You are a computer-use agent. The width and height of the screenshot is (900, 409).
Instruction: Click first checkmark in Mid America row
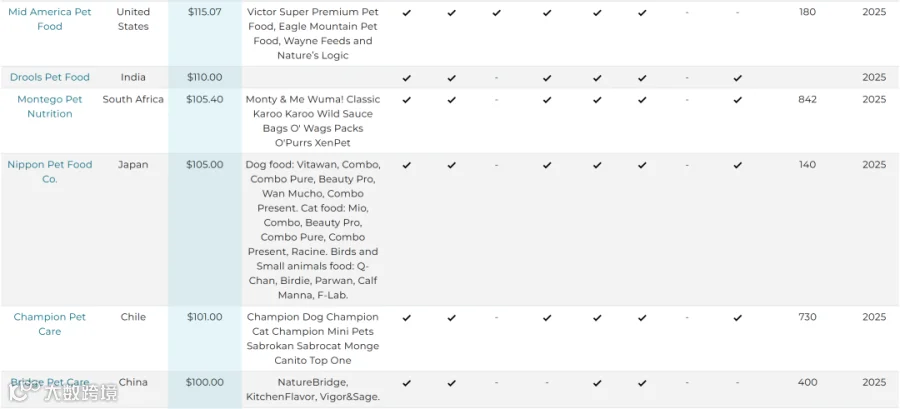[x=406, y=13]
